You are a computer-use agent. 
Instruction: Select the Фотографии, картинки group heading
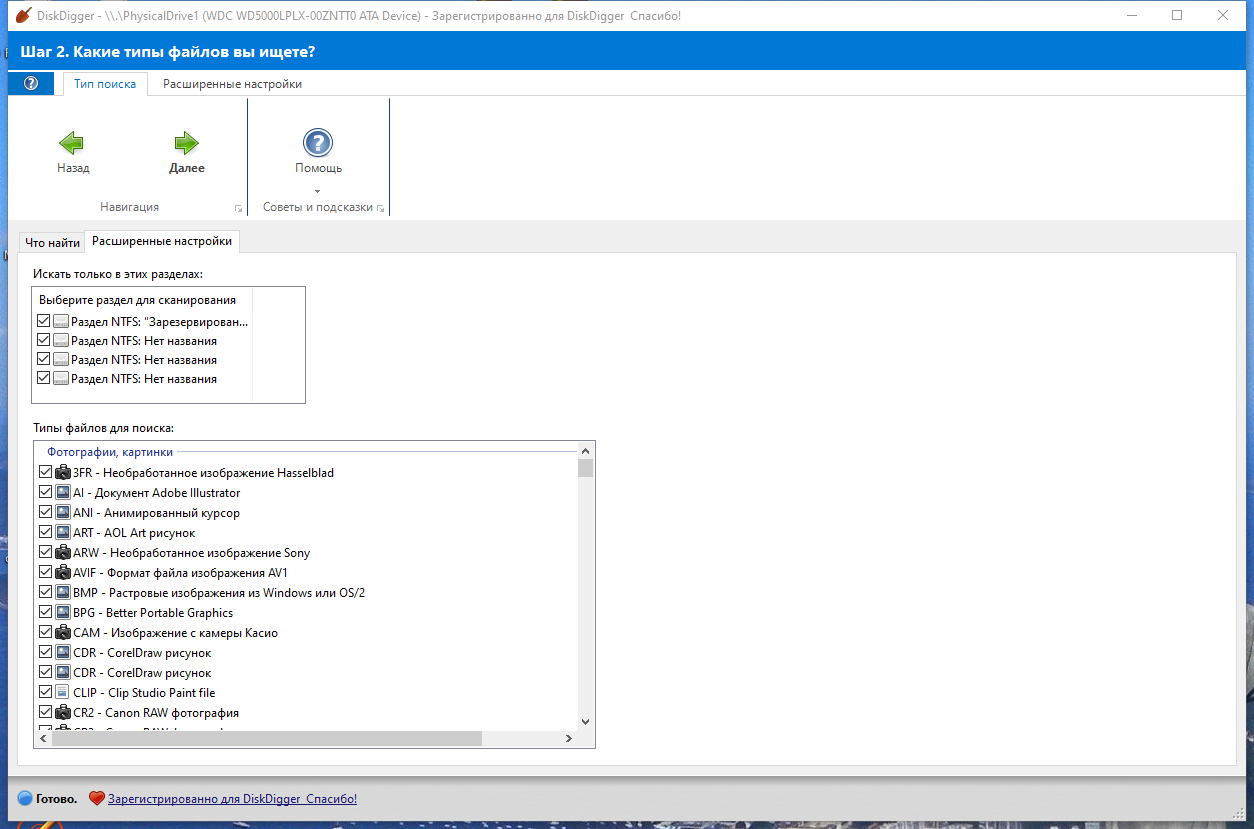coord(109,452)
